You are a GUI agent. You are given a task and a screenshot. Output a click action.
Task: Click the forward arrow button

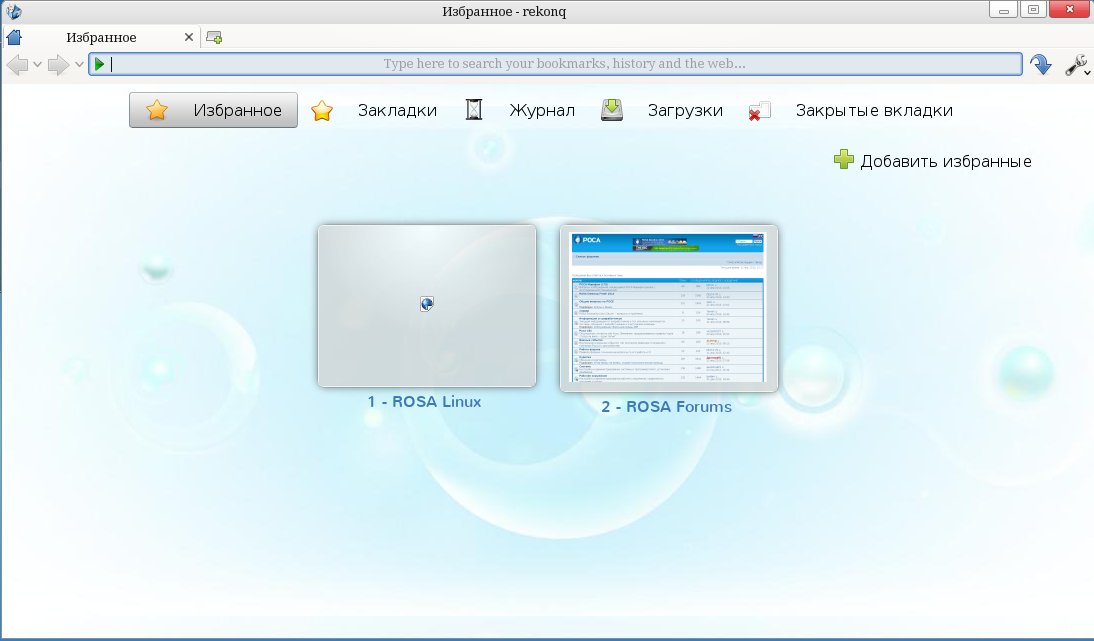[59, 65]
